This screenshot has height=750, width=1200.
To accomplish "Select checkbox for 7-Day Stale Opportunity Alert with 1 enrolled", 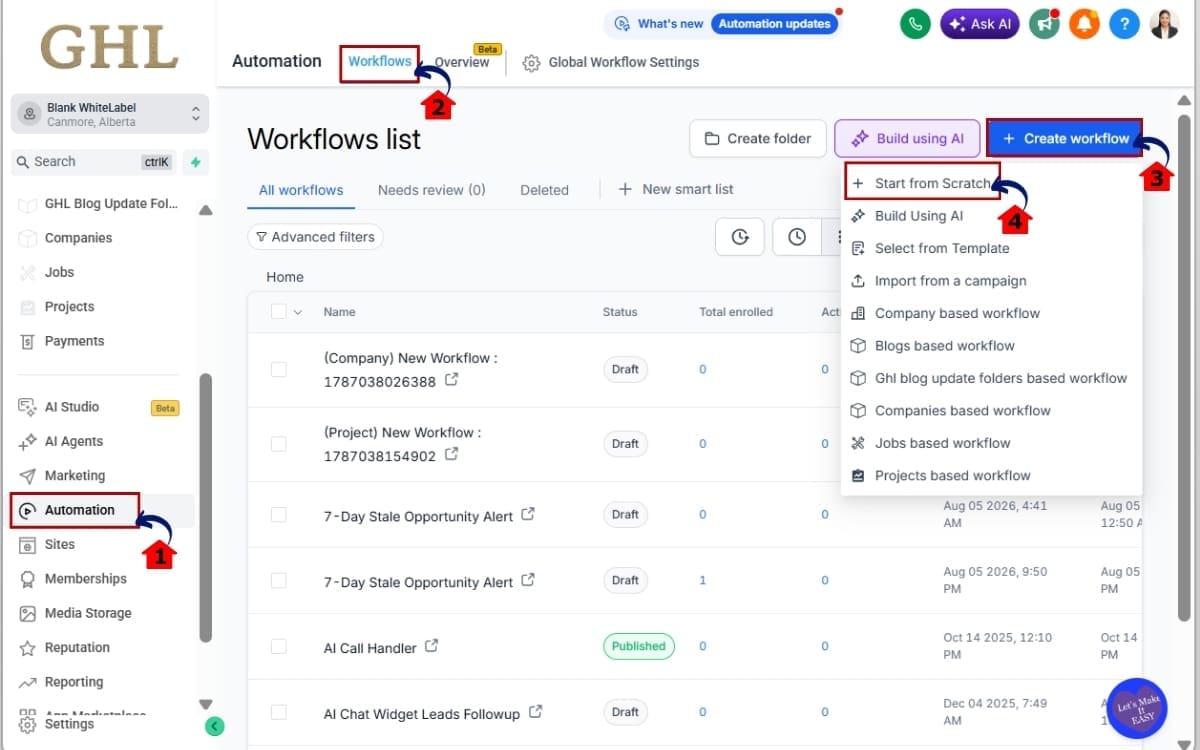I will coord(279,580).
